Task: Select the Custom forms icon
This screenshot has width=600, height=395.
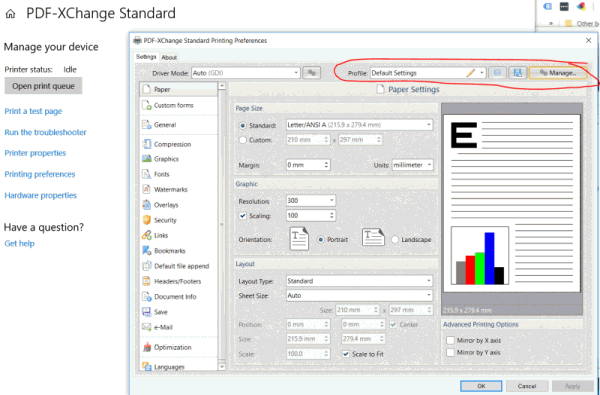Action: (x=147, y=105)
